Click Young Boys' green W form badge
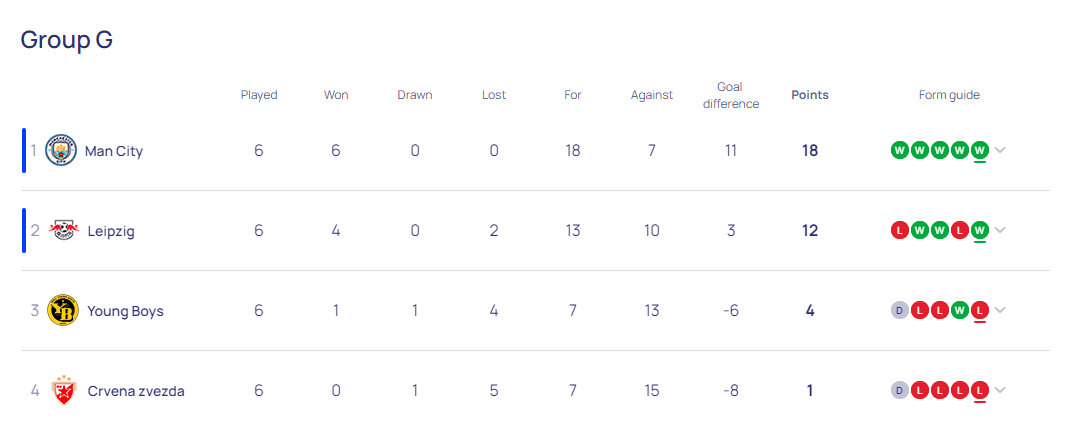The image size is (1069, 429). [x=960, y=311]
